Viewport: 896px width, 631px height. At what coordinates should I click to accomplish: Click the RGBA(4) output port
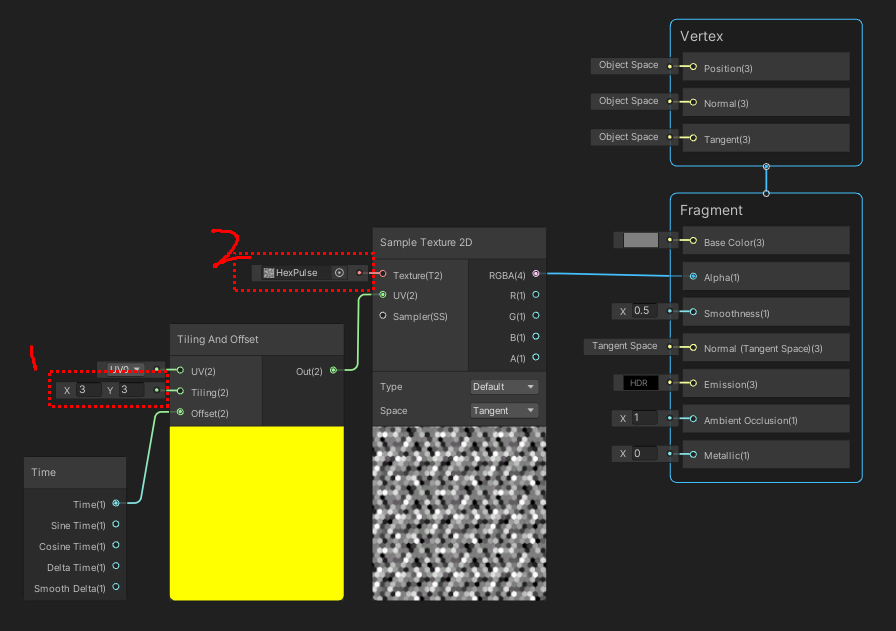[x=536, y=274]
